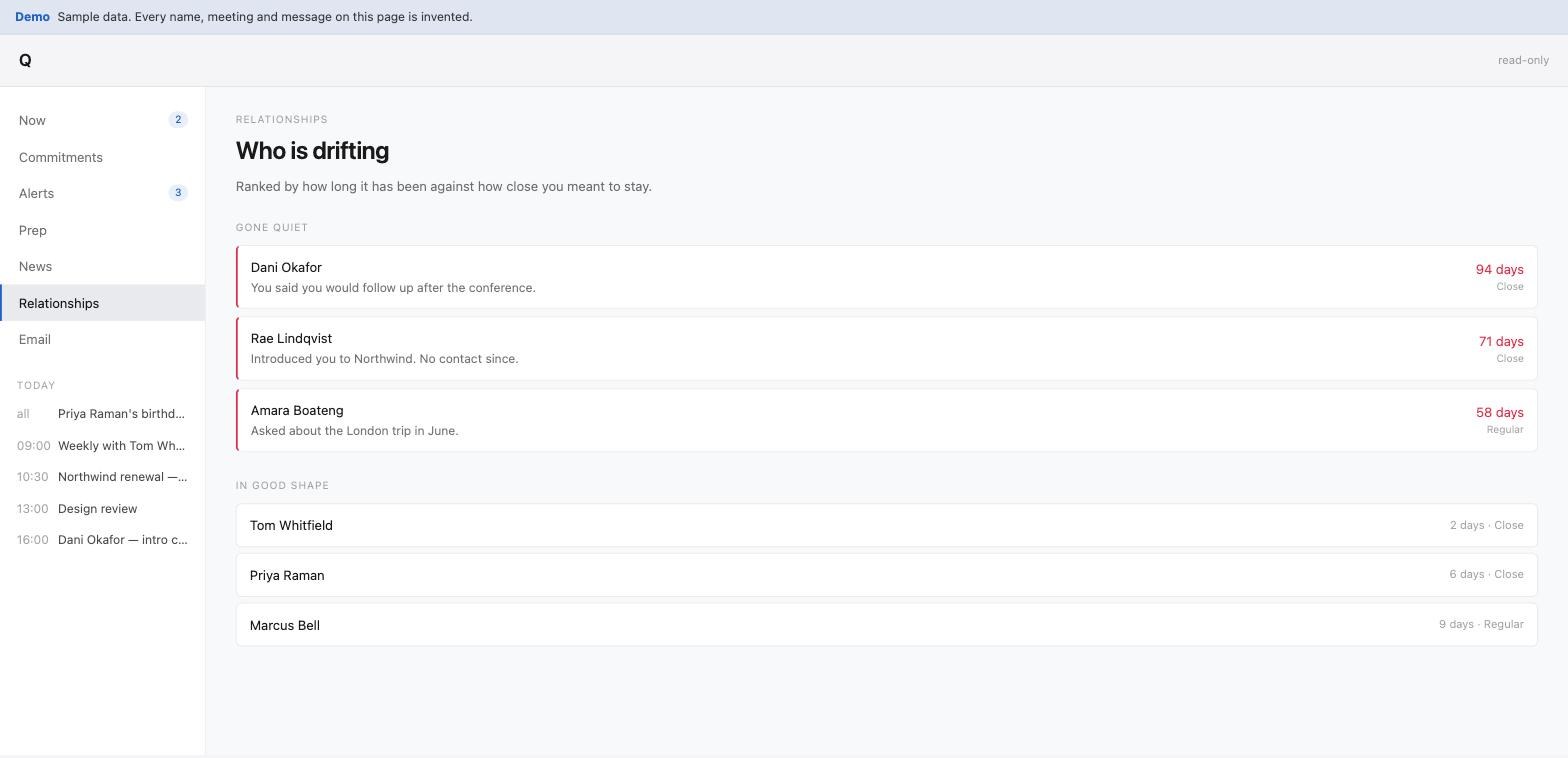Click the 'Demo' label in the banner
Screen dimensions: 1568x758
[x=32, y=17]
